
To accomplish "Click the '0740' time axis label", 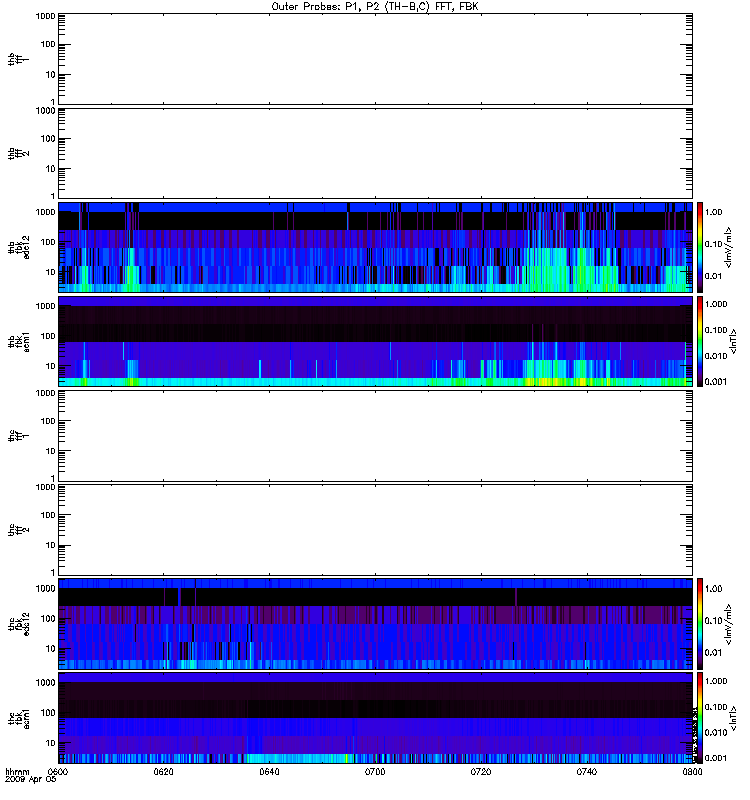I will pyautogui.click(x=587, y=772).
